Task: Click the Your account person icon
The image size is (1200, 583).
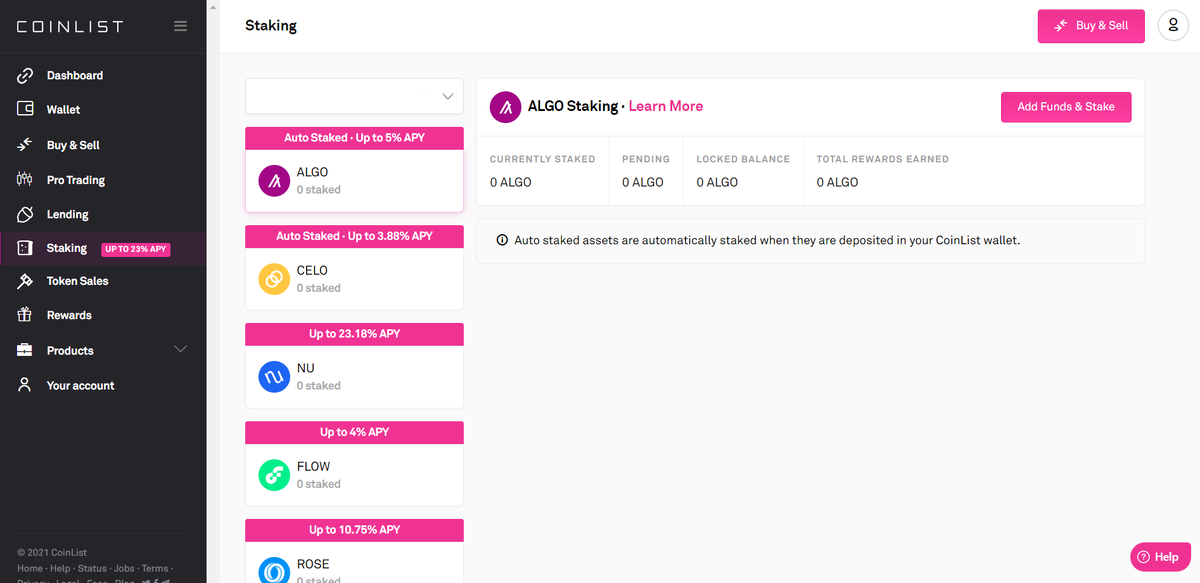Action: point(25,385)
